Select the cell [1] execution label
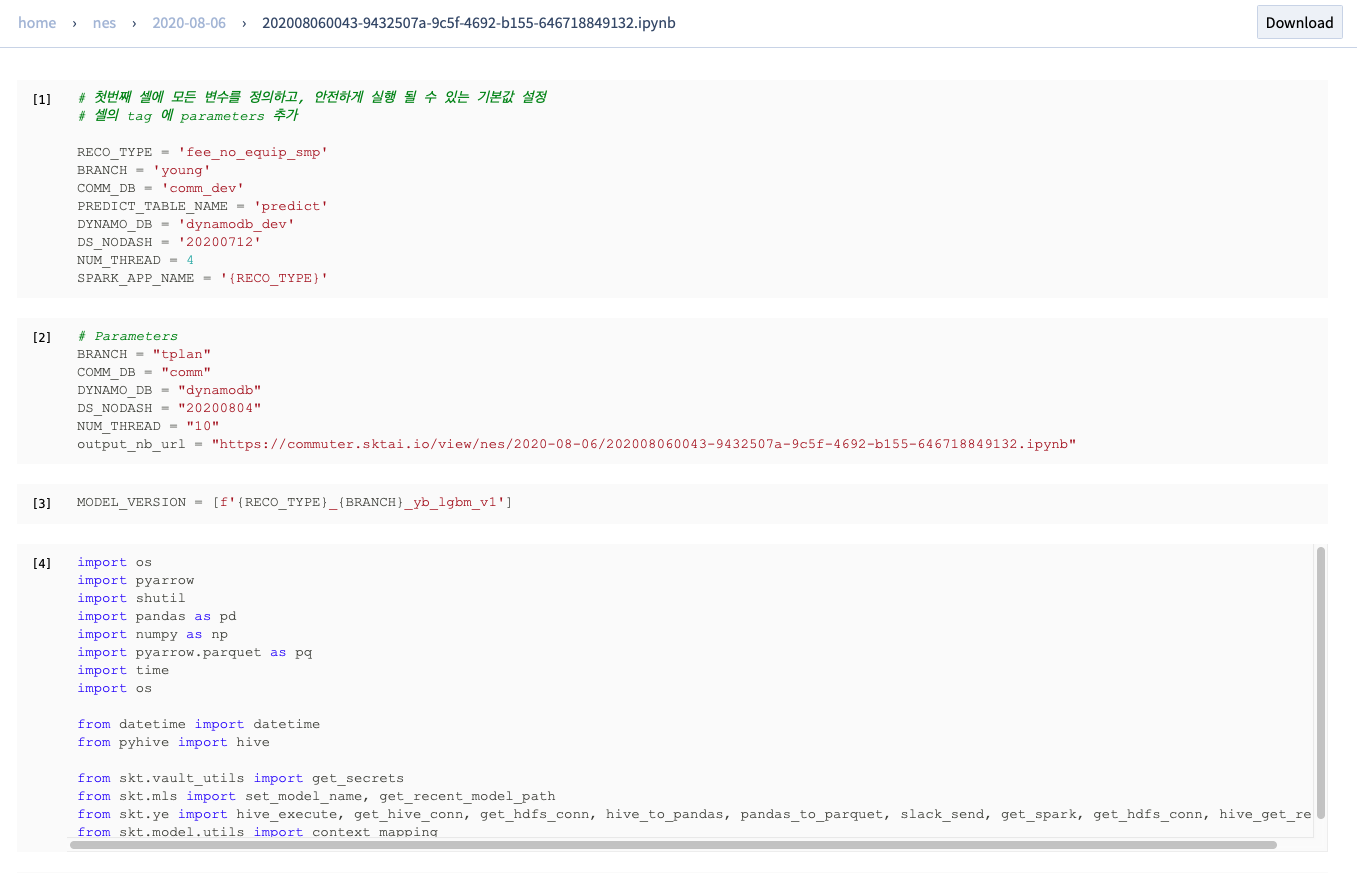1357x873 pixels. tap(42, 99)
